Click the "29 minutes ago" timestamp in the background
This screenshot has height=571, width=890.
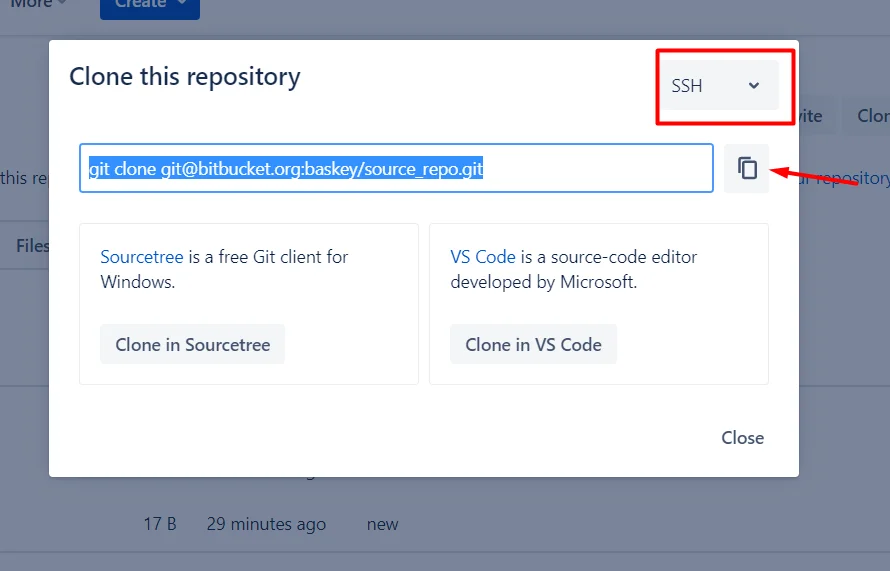266,523
